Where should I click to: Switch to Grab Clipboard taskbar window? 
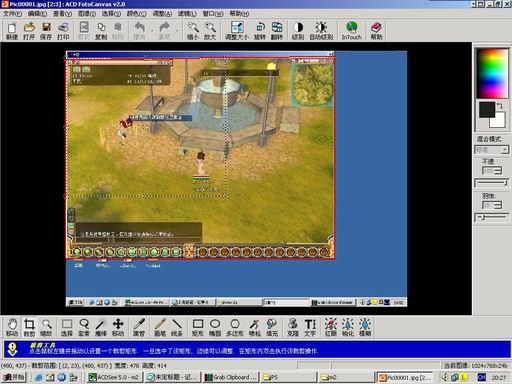(230, 377)
